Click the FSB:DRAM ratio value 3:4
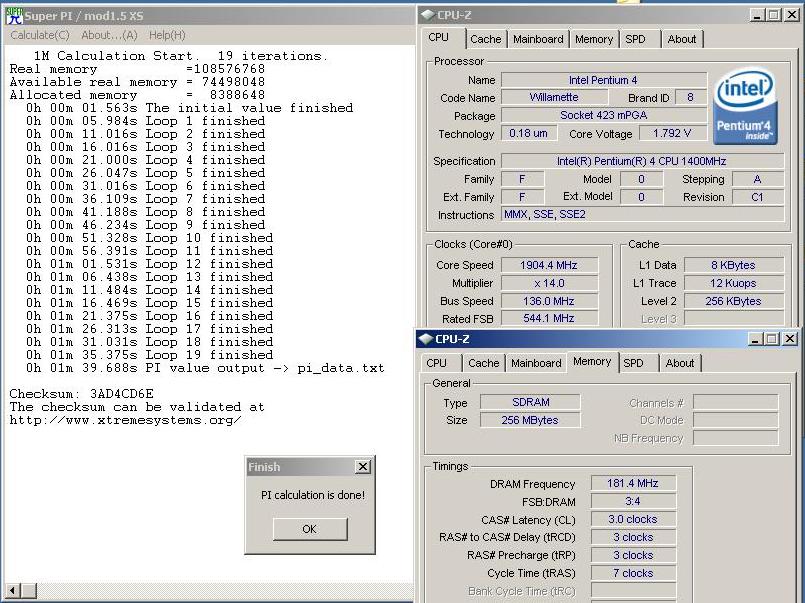The image size is (805, 603). tap(633, 501)
